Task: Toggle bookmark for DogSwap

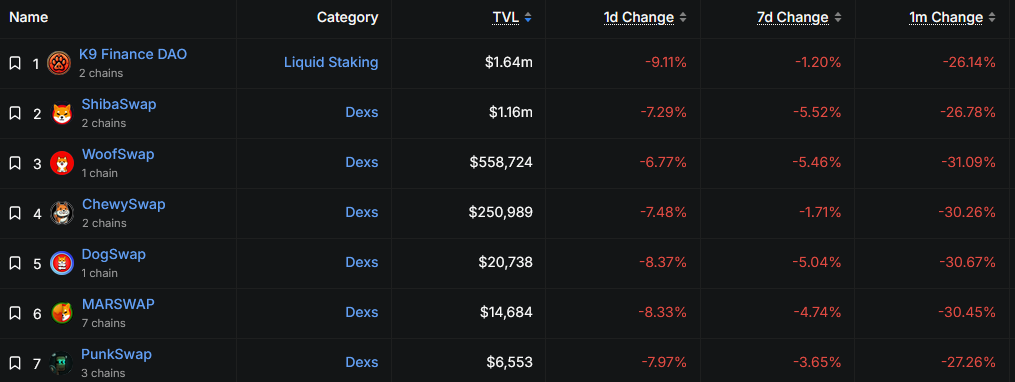Action: pyautogui.click(x=15, y=263)
